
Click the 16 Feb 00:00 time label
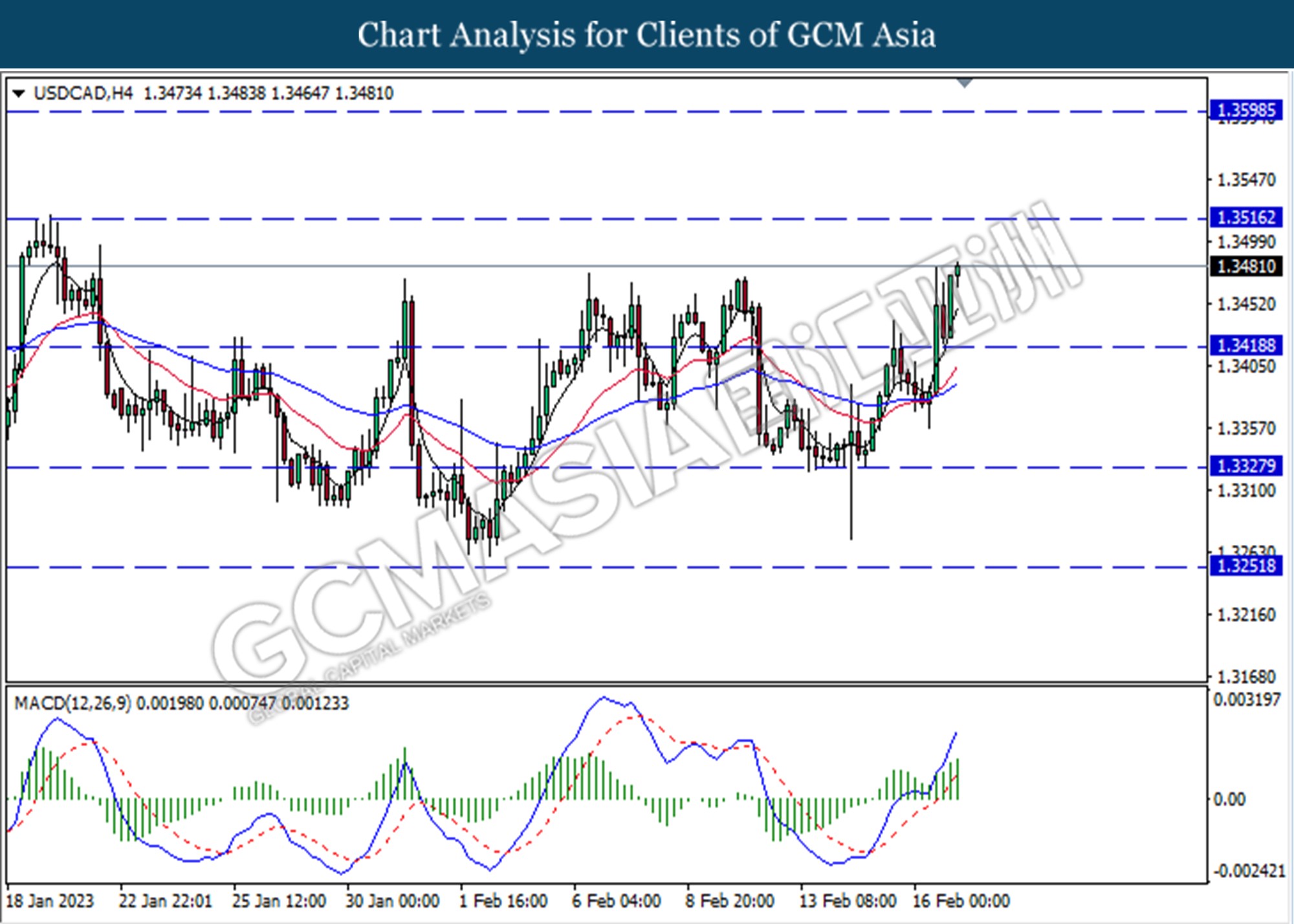point(961,901)
